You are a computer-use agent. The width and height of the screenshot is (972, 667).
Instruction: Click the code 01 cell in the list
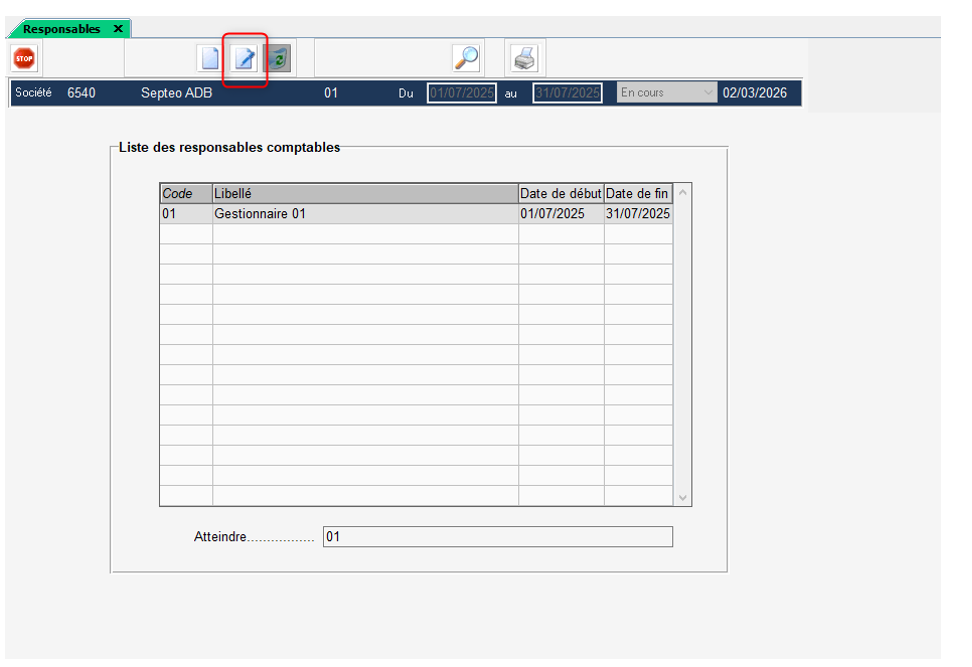[x=186, y=213]
